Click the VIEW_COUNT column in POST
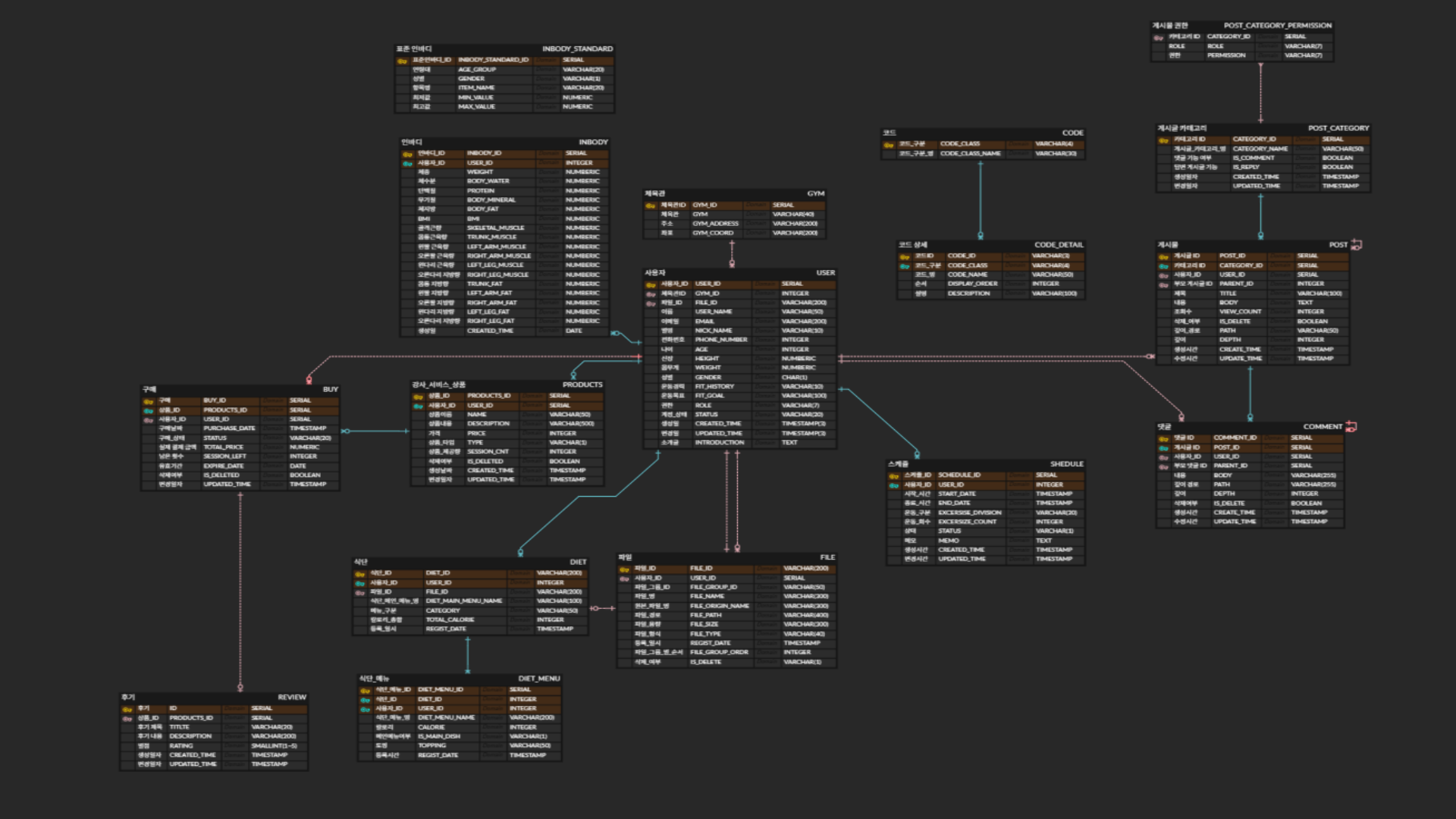Screen dimensions: 1456x819 coord(1241,312)
